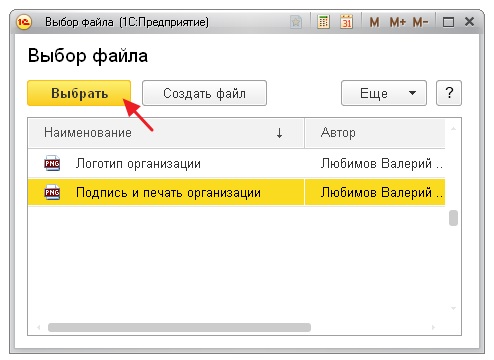This screenshot has height=360, width=494.
Task: Click the 1C application logo icon
Action: (x=24, y=22)
